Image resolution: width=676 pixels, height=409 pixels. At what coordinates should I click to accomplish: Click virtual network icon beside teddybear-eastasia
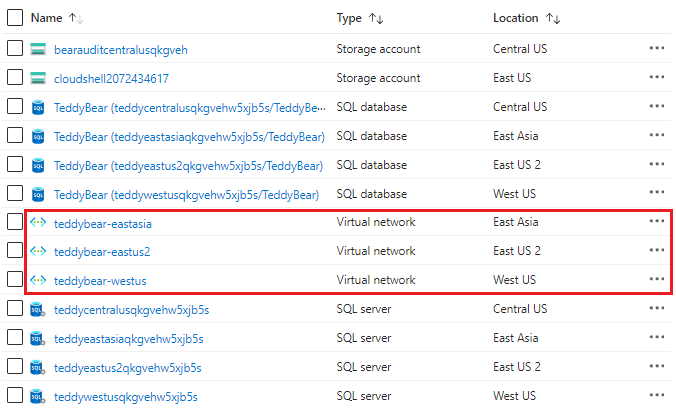coord(38,222)
